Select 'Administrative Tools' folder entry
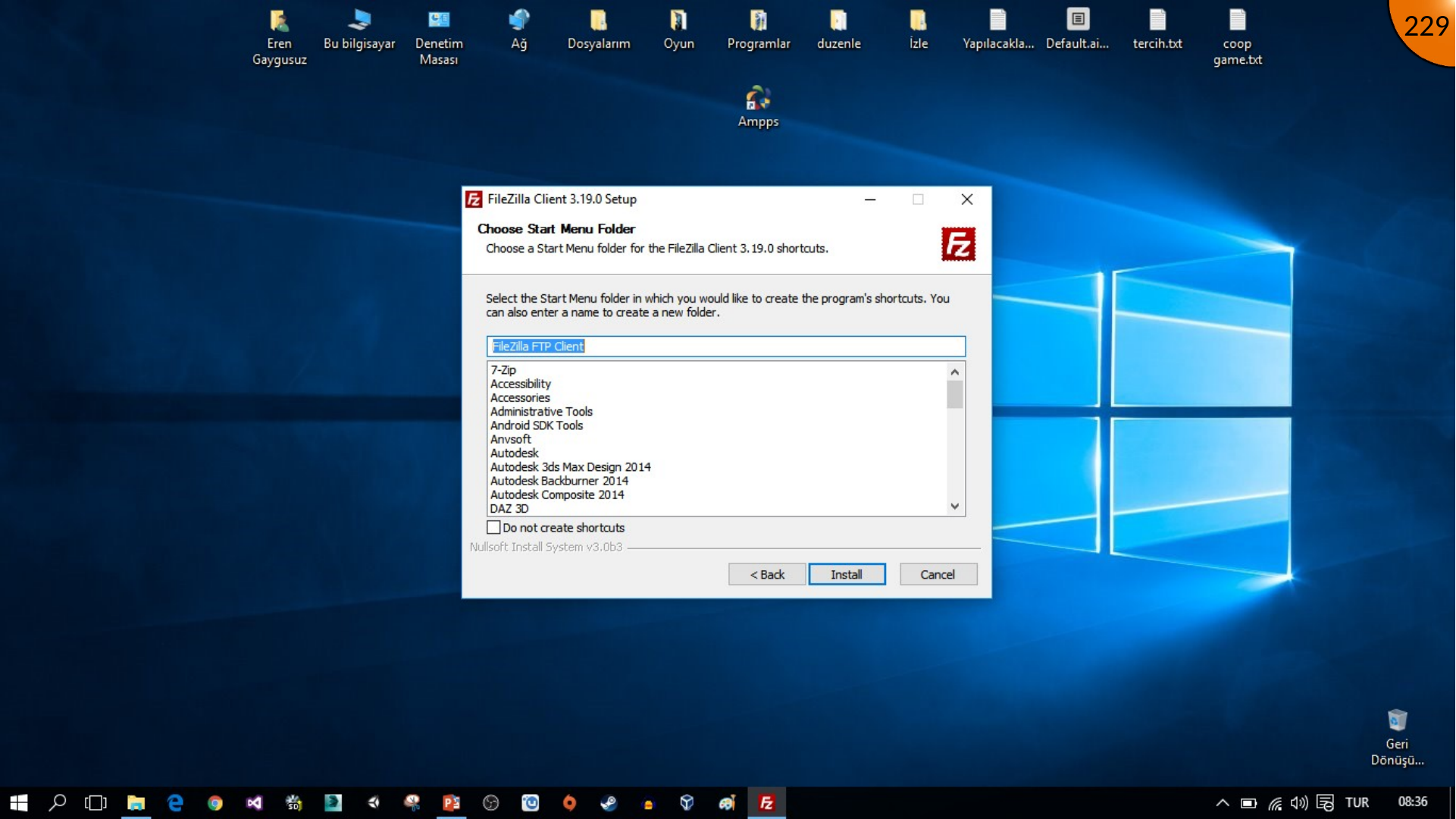This screenshot has height=819, width=1456. tap(541, 411)
